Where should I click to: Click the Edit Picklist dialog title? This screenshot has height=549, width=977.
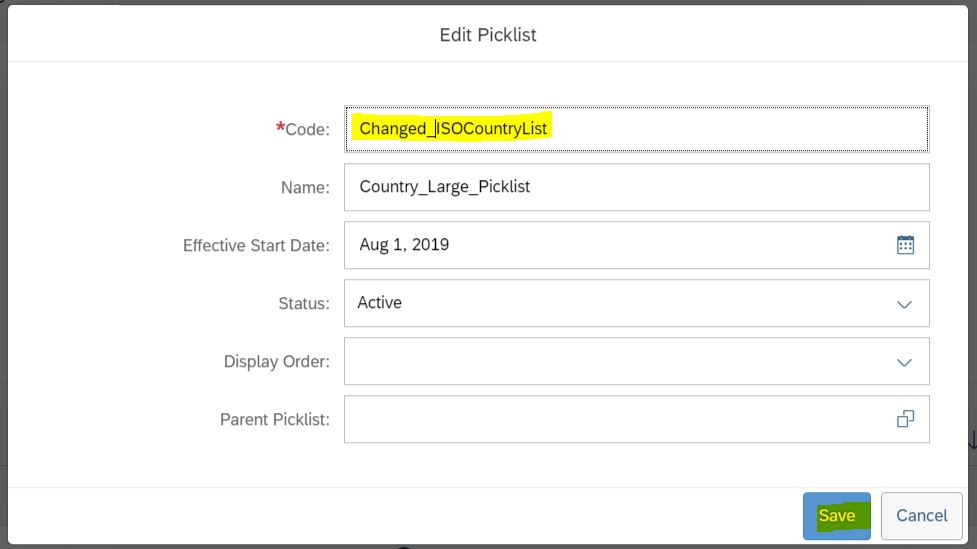[x=488, y=35]
